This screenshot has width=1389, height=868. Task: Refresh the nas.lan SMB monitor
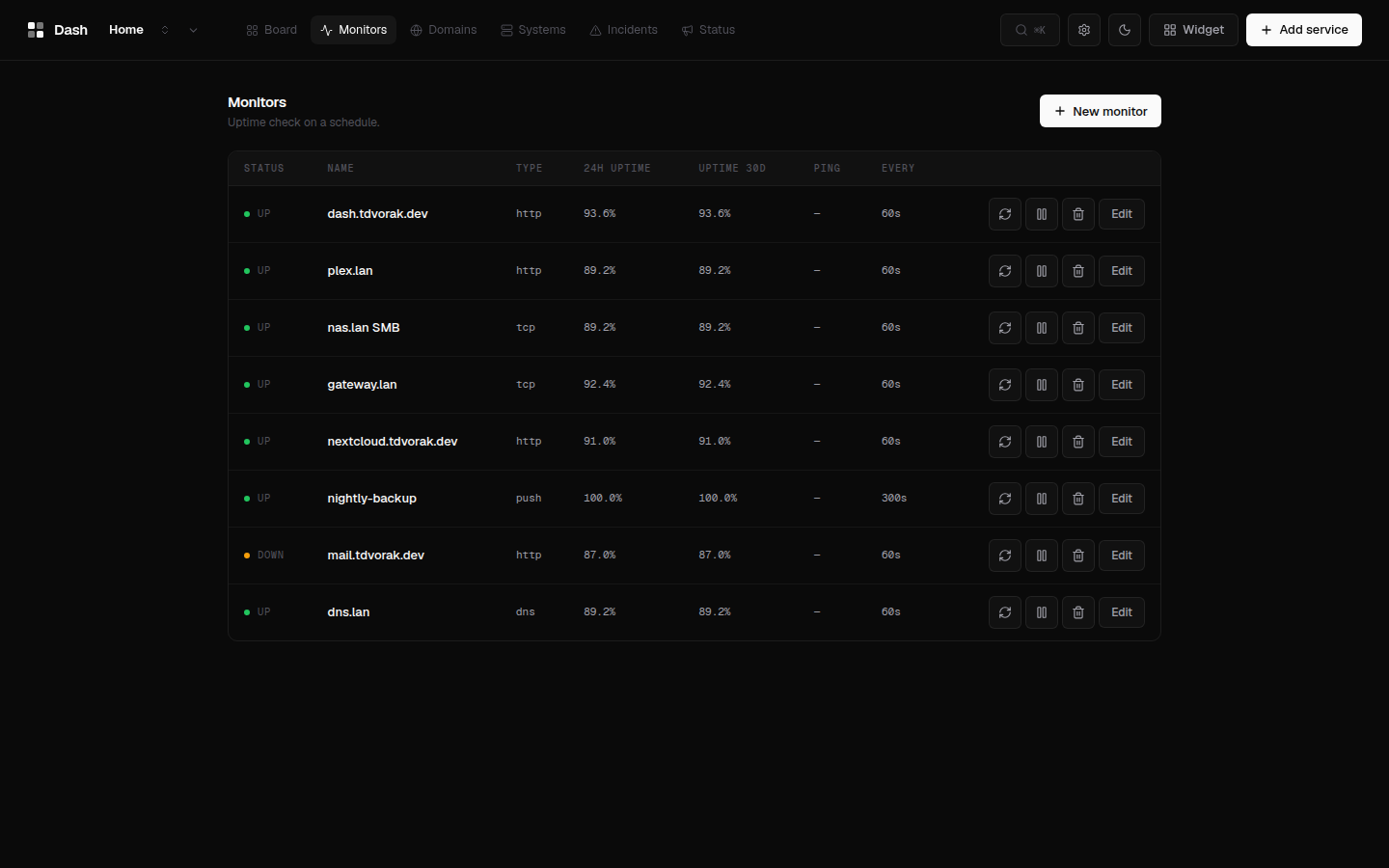pos(1005,328)
